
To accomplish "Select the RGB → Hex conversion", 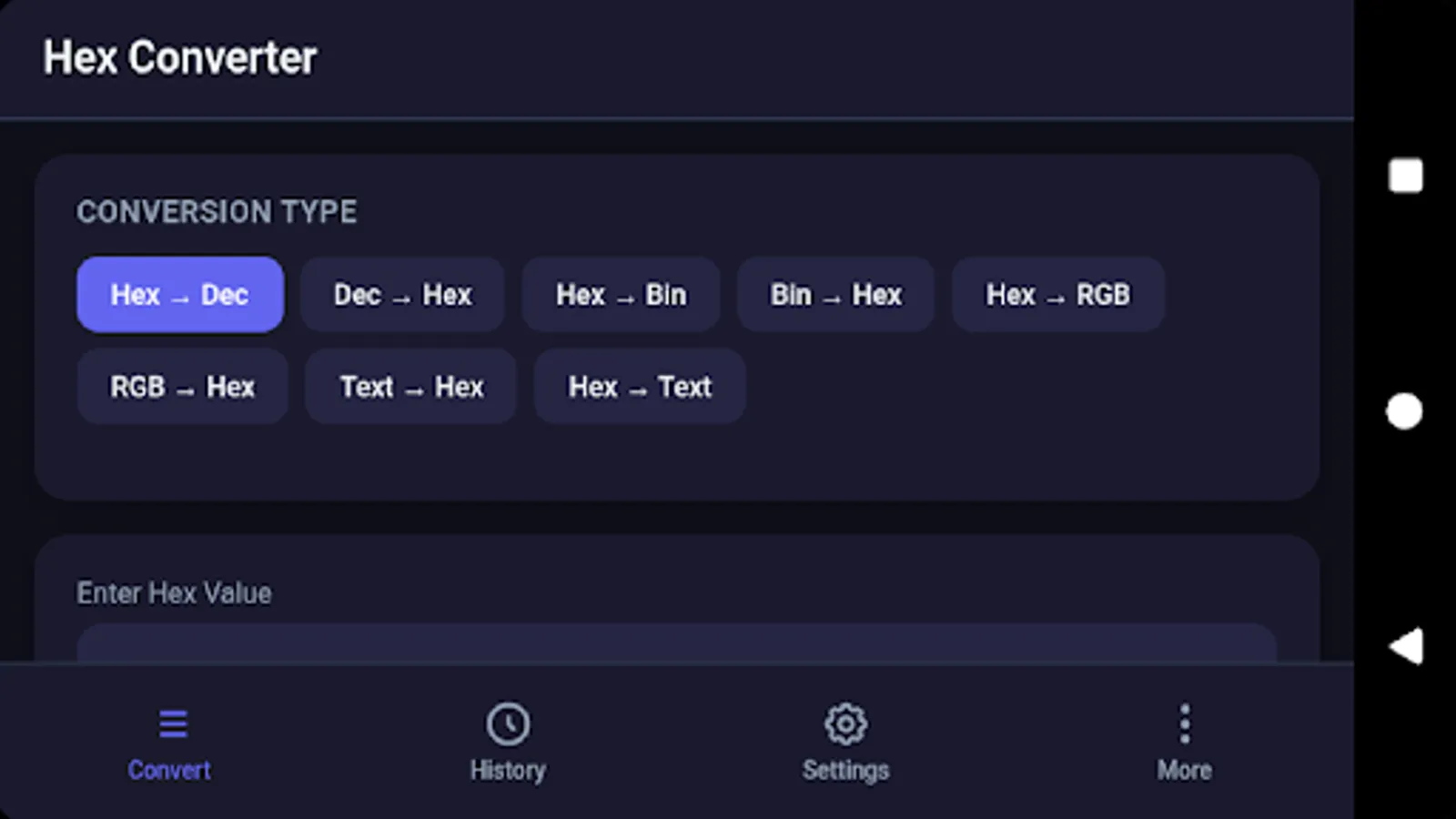I will click(x=182, y=386).
